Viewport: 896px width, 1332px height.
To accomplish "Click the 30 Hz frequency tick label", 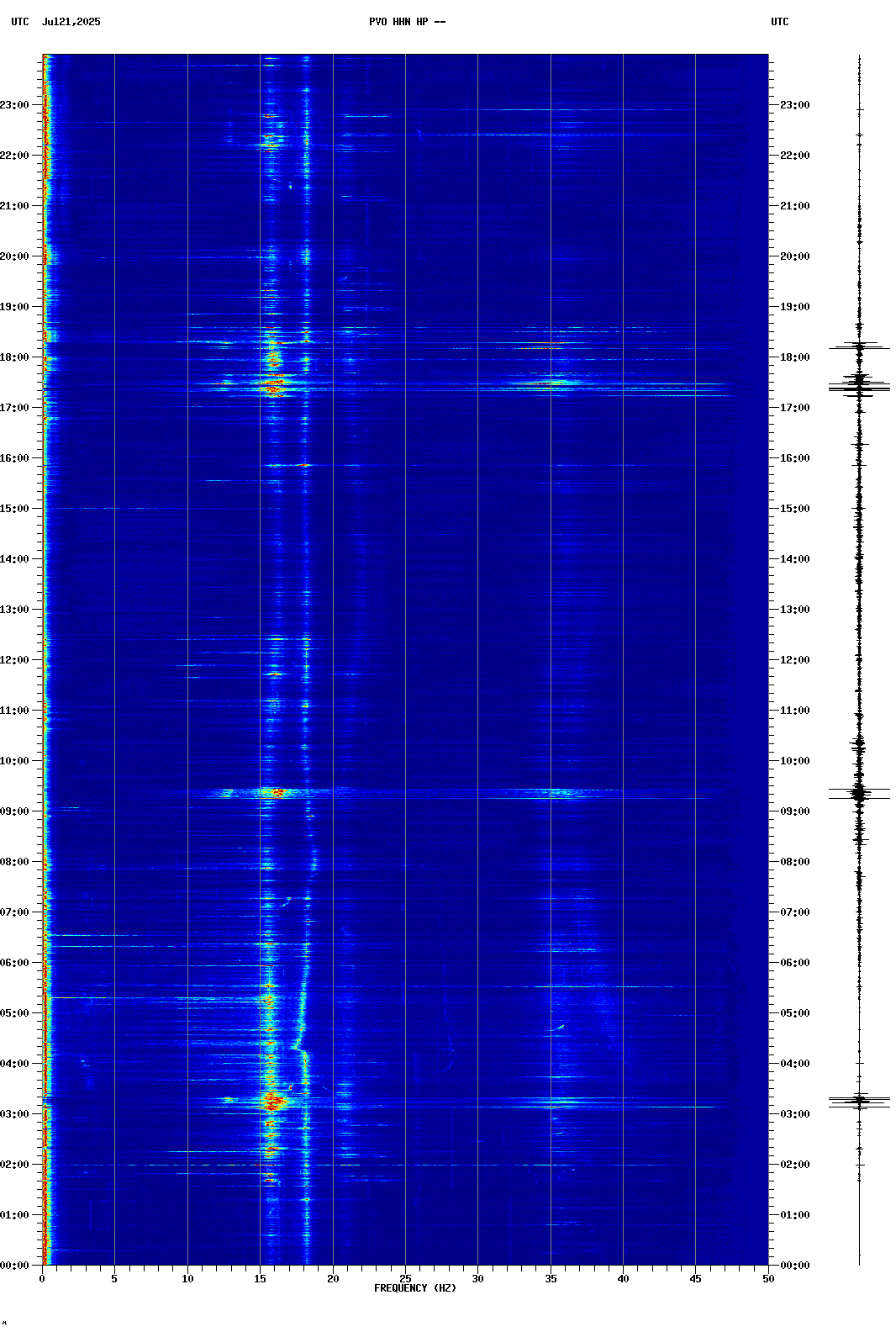I will pyautogui.click(x=477, y=1279).
